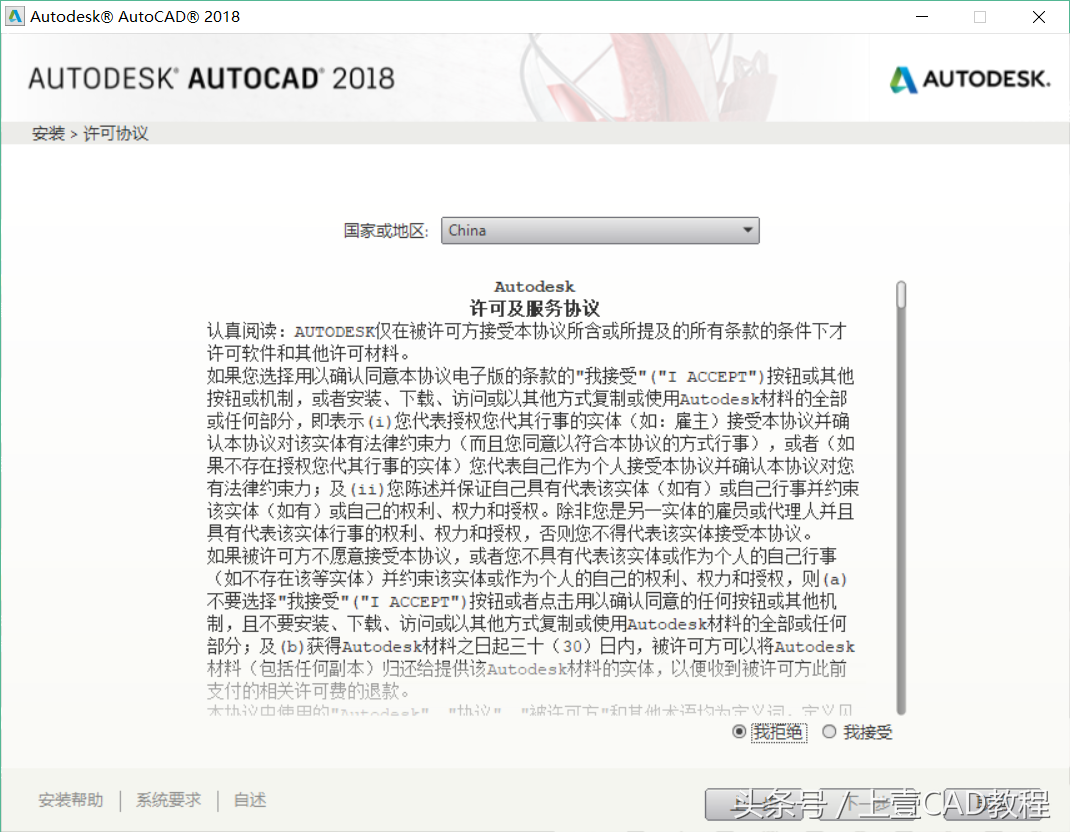Close the AutoCAD 2018 installer window
This screenshot has width=1070, height=832.
[1039, 16]
